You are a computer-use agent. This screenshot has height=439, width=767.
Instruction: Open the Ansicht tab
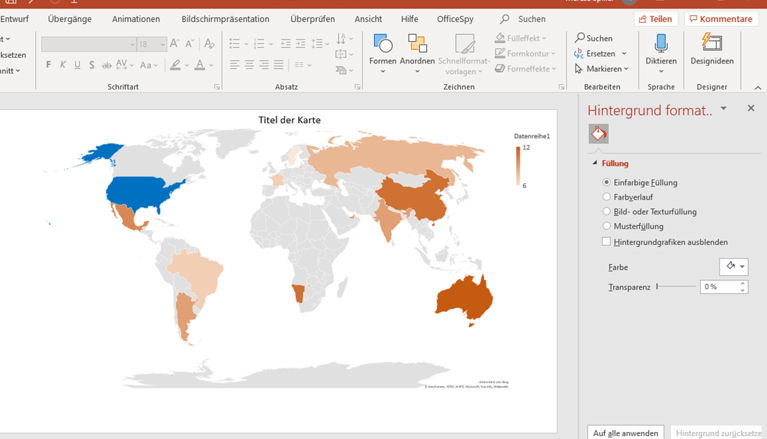(368, 19)
